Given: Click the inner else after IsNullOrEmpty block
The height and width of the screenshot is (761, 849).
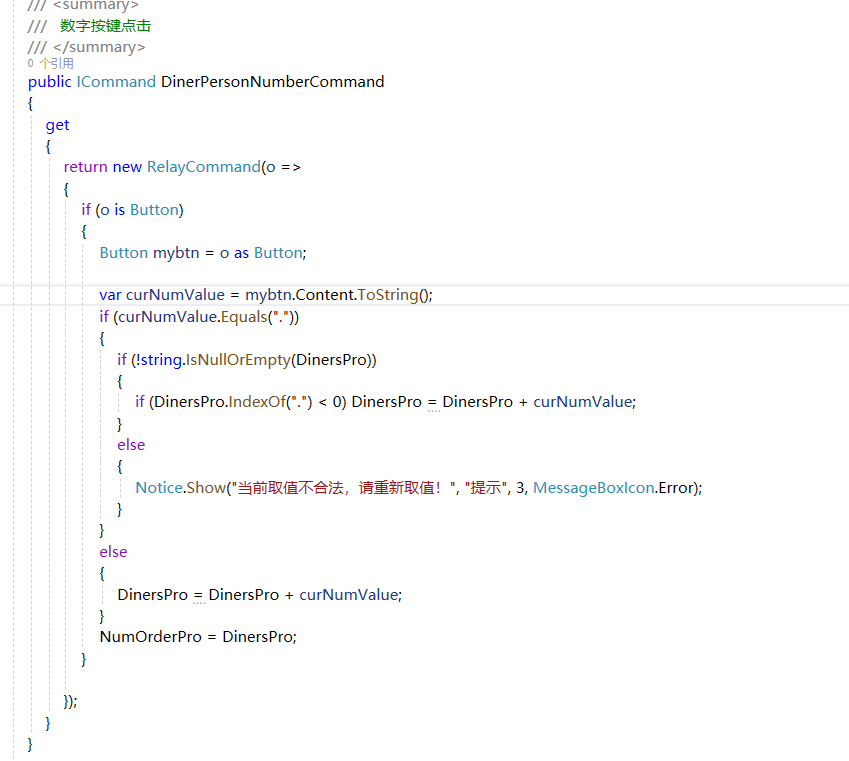Looking at the screenshot, I should 131,445.
